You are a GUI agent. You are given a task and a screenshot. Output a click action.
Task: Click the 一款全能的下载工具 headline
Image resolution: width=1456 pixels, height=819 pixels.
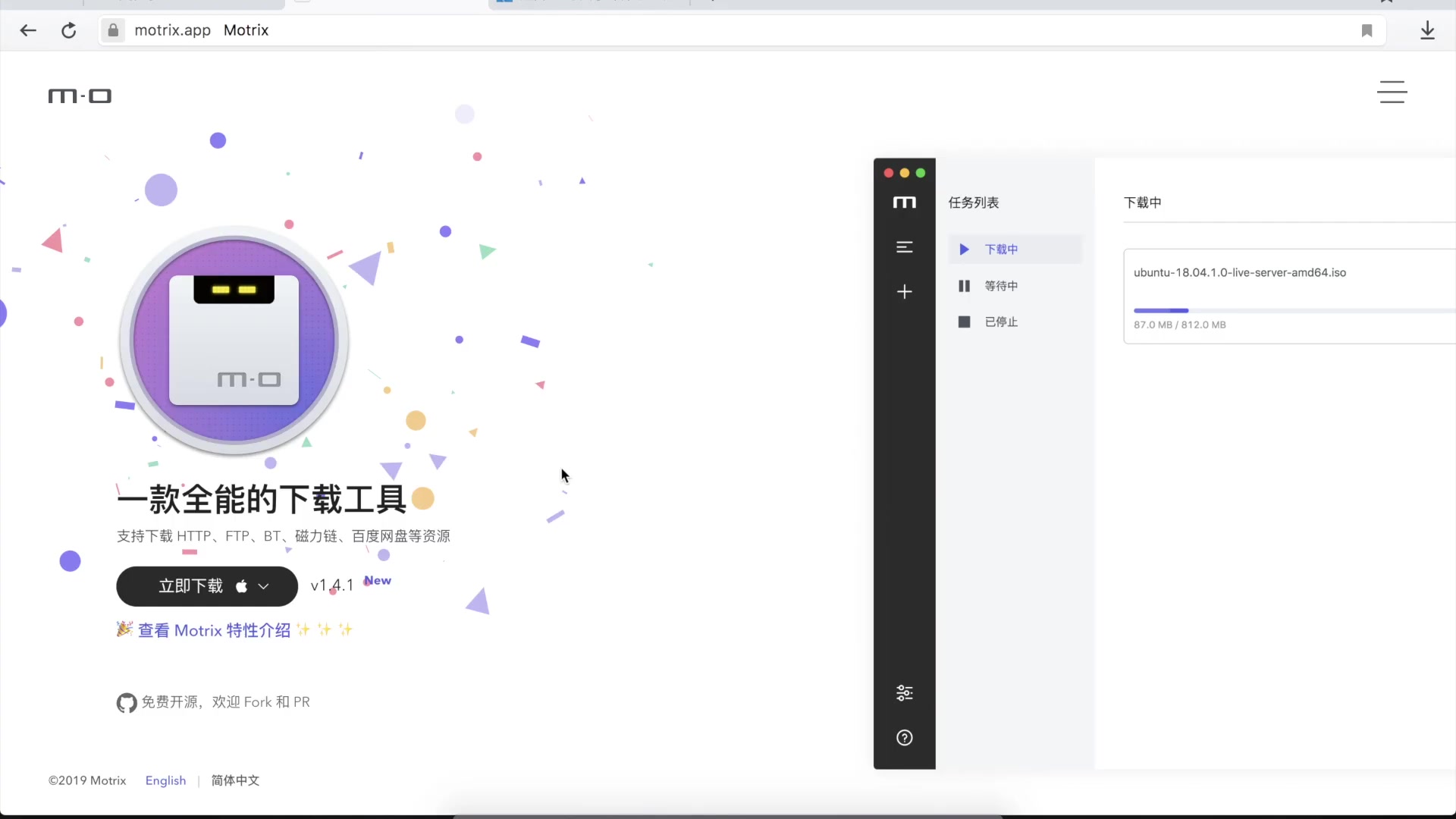click(262, 499)
